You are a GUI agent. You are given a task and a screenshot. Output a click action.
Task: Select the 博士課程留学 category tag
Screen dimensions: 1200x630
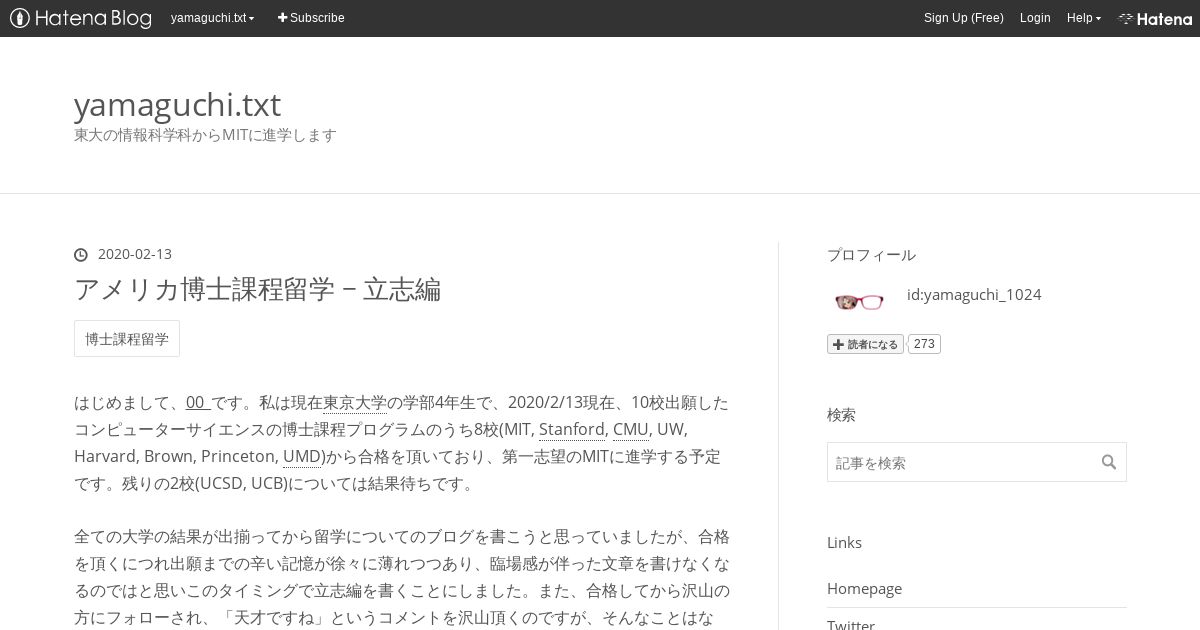[127, 339]
